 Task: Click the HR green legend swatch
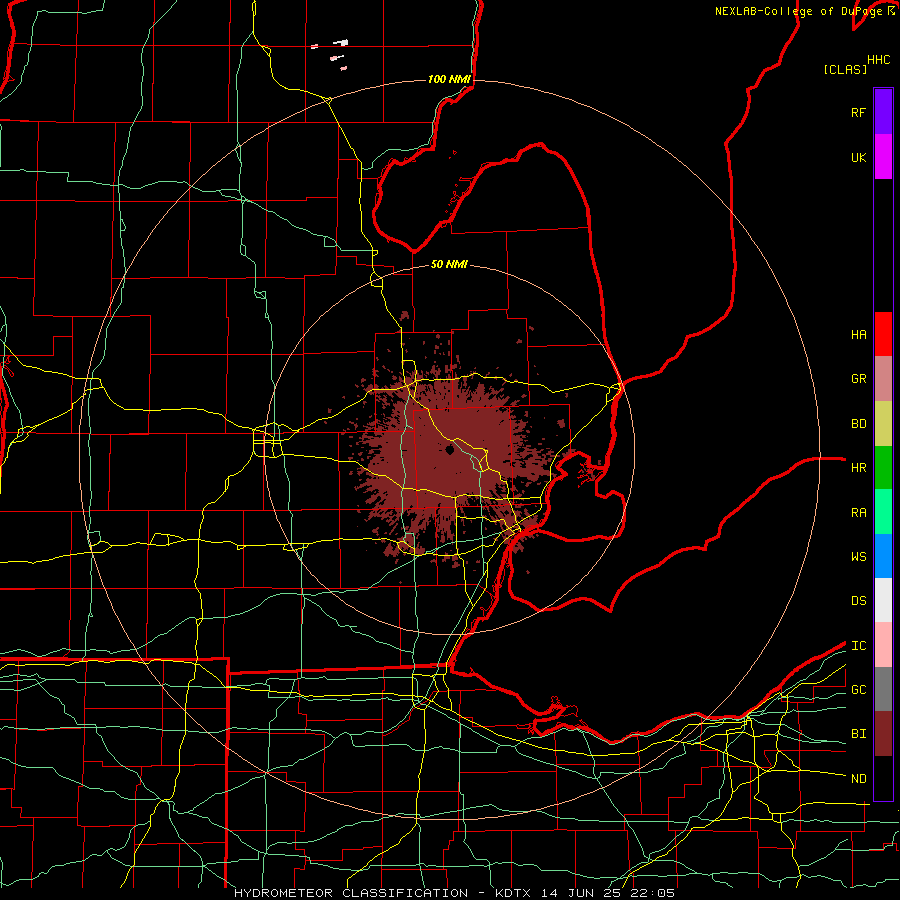coord(883,468)
